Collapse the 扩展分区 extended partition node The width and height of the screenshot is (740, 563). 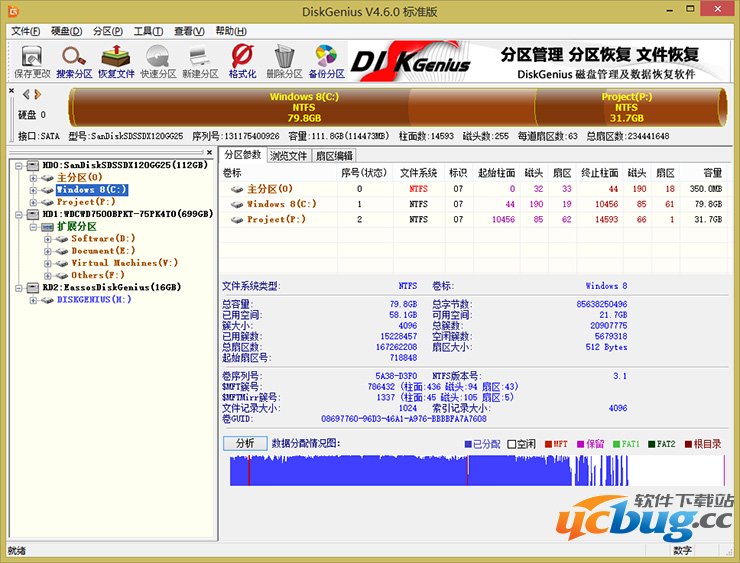point(33,227)
